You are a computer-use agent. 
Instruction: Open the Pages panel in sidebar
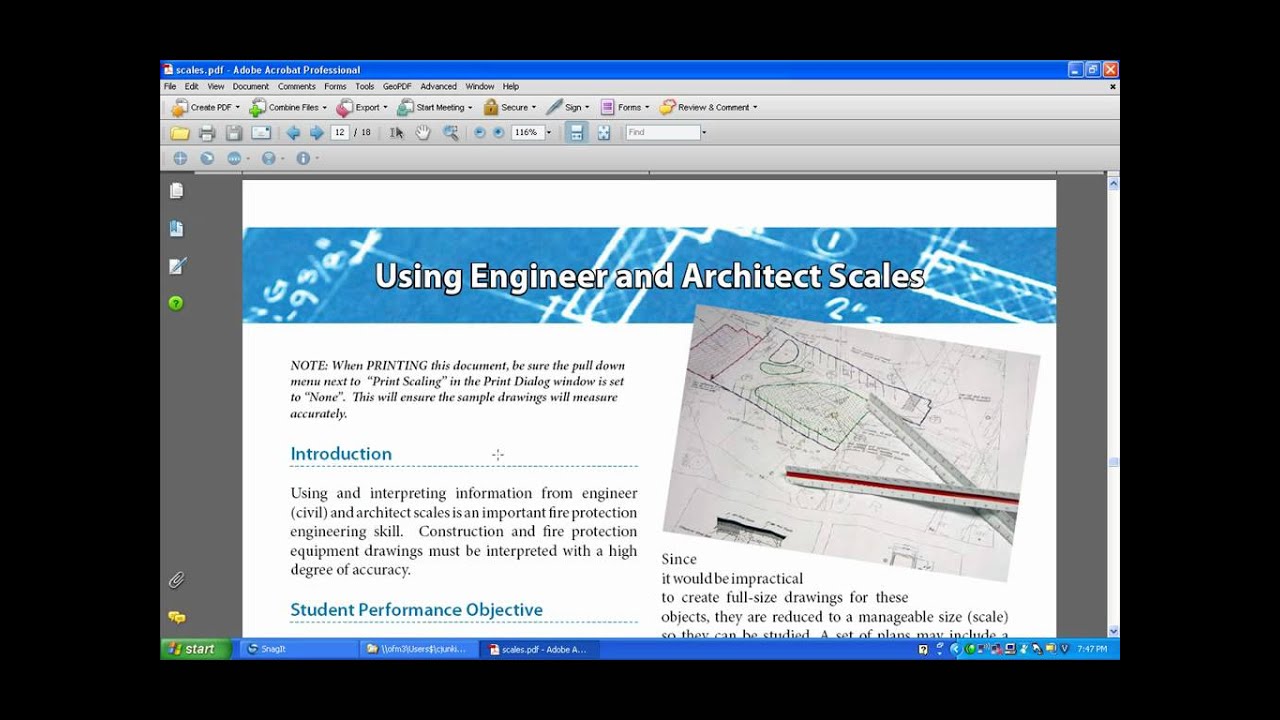point(177,191)
